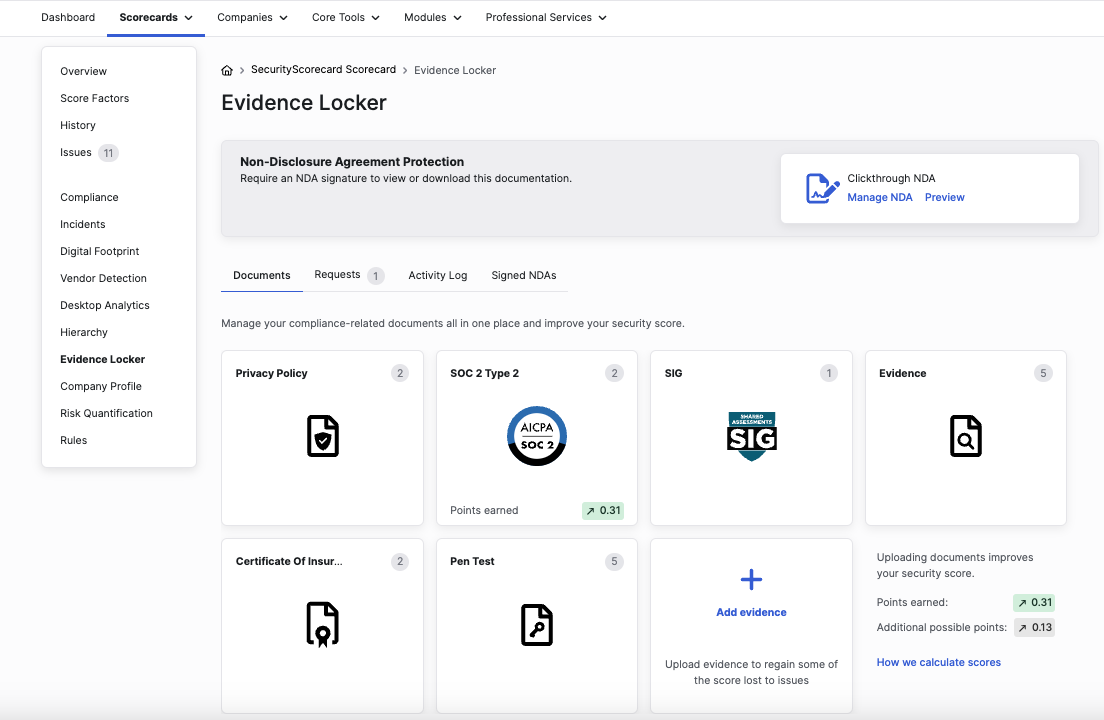Open the Privacy Policy shield document icon

[322, 436]
